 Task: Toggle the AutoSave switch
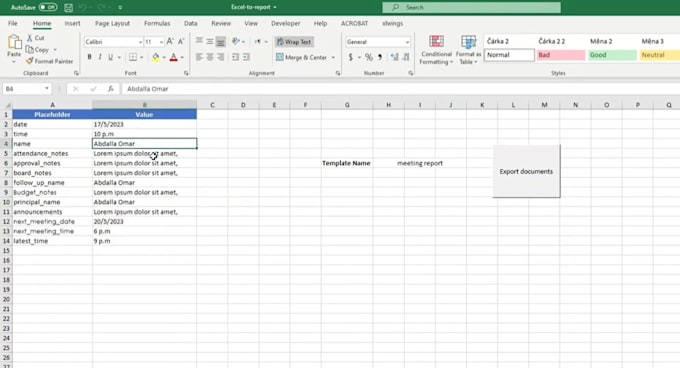(48, 7)
